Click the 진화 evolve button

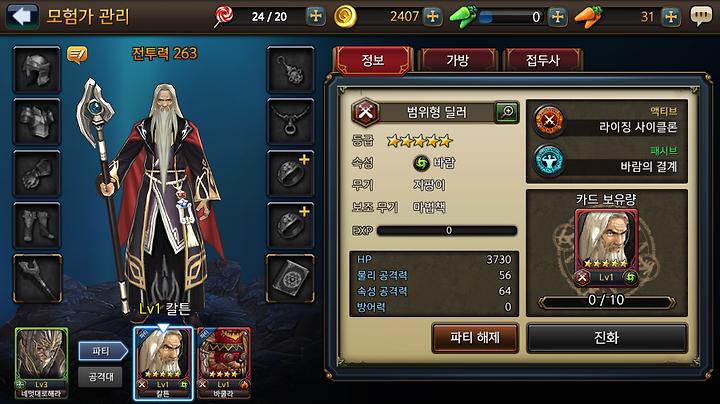tap(607, 338)
